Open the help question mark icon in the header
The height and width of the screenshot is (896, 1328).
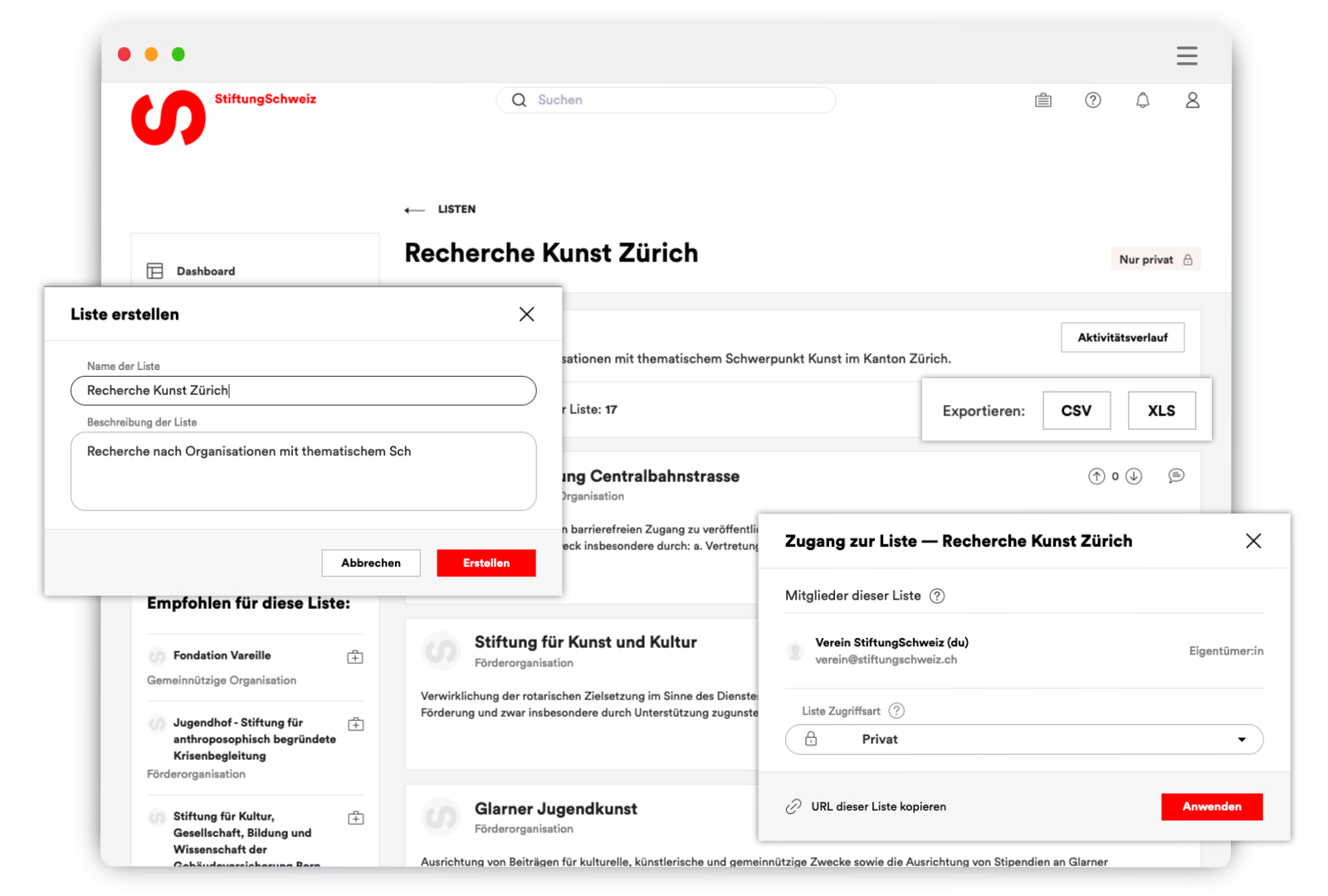(1093, 100)
